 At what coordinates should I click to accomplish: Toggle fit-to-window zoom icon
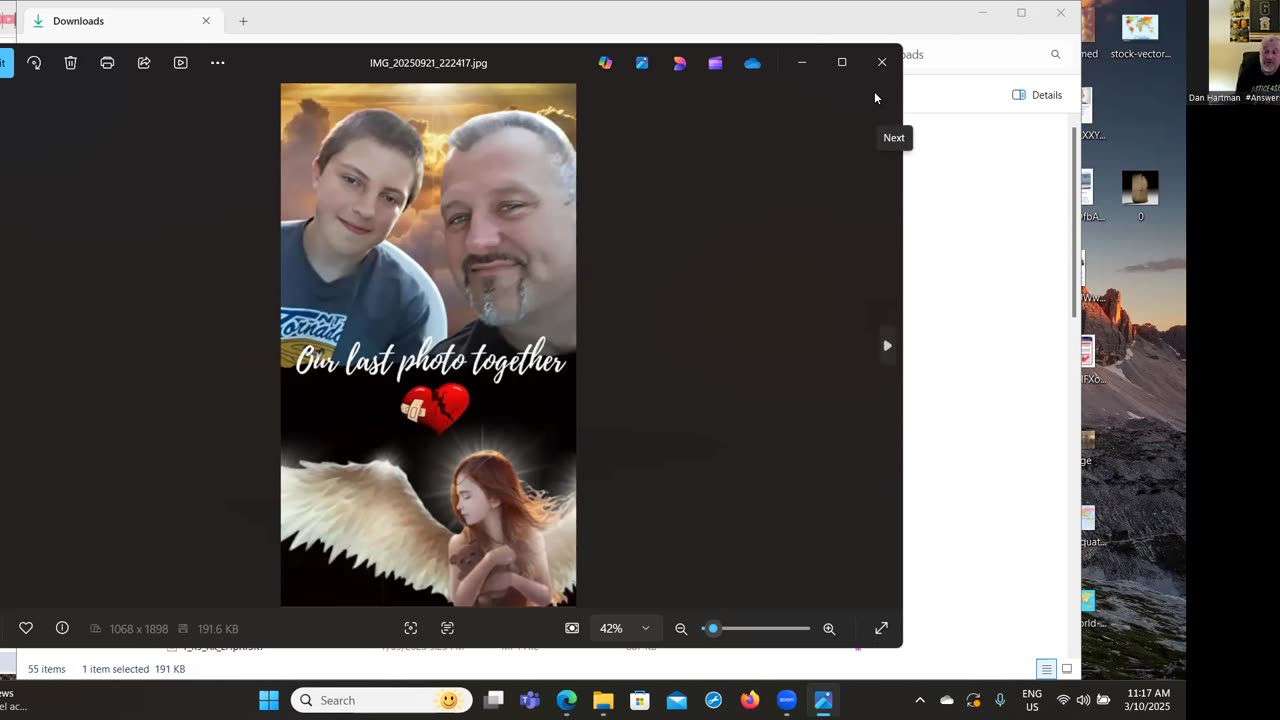[572, 628]
